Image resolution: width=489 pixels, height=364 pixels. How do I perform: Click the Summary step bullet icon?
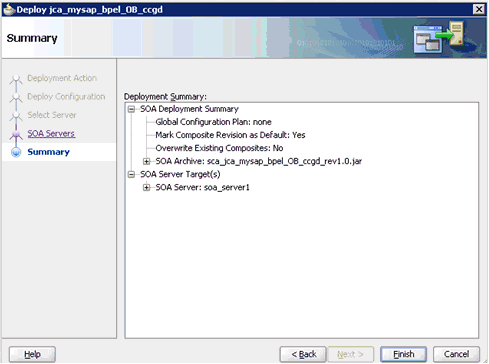16,152
